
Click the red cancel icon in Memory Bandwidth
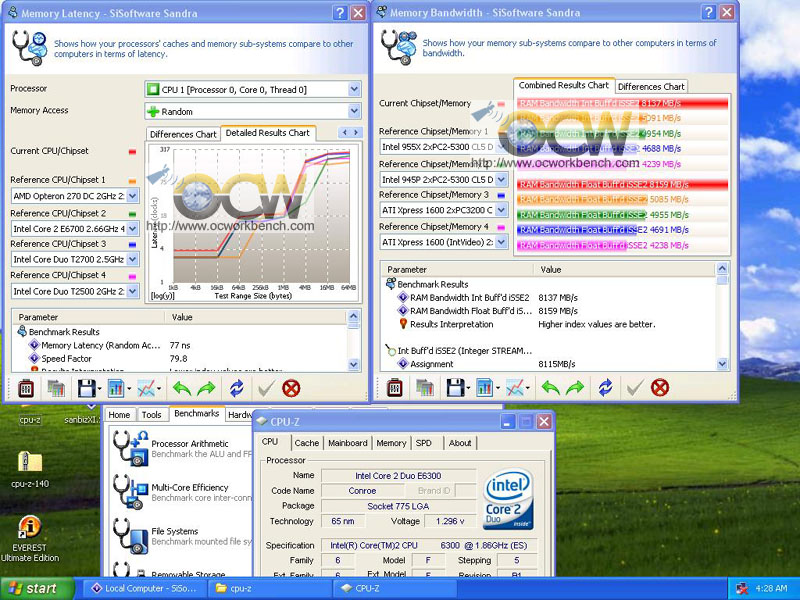click(660, 388)
